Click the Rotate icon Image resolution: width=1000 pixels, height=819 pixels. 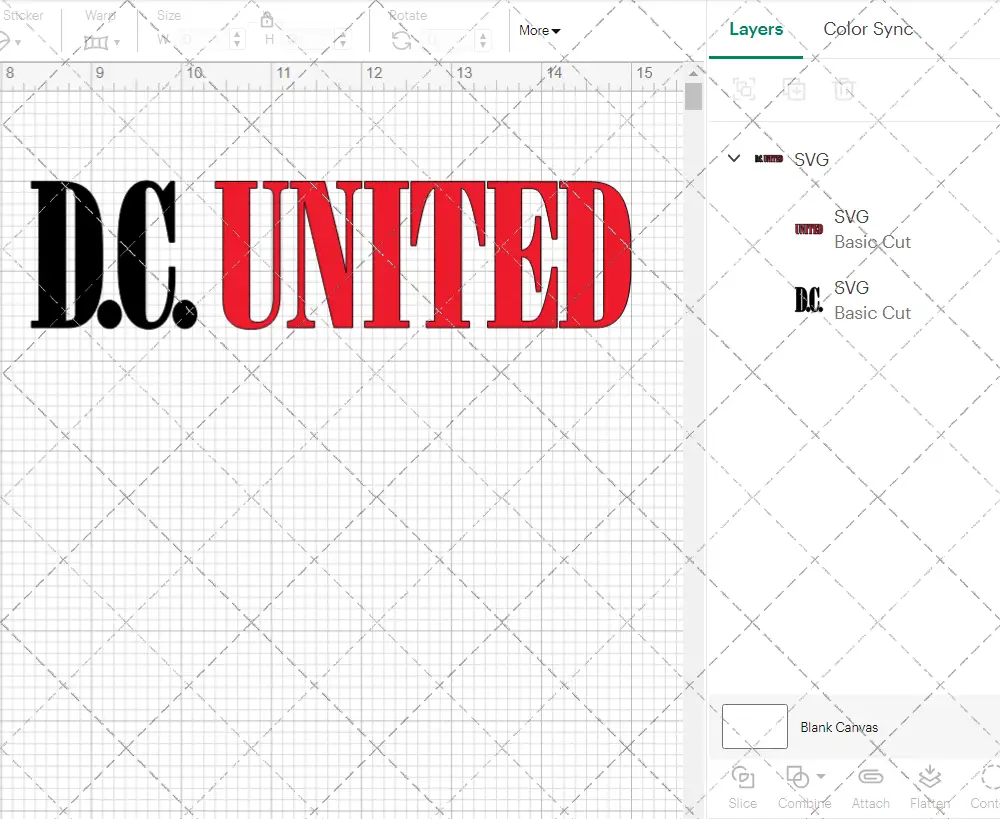401,41
